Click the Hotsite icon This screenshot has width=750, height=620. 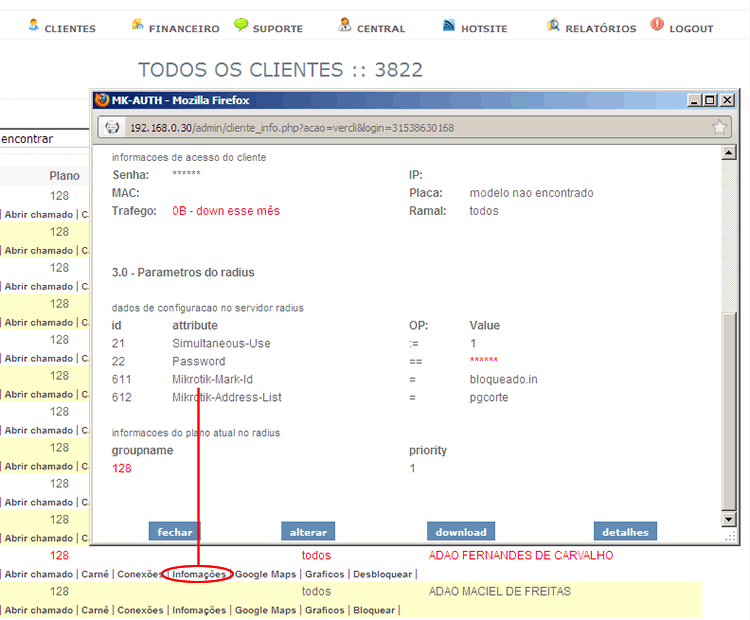pyautogui.click(x=449, y=25)
